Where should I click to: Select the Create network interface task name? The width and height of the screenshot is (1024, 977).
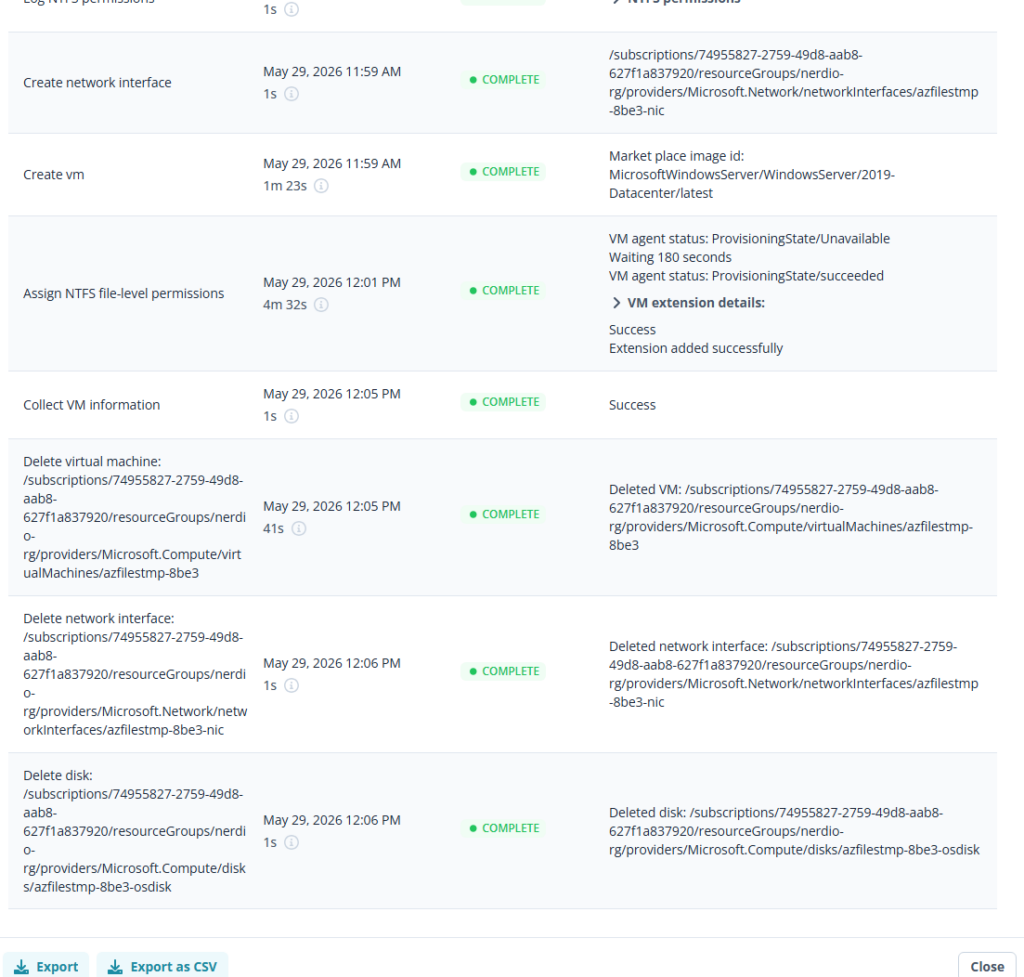[x=97, y=83]
